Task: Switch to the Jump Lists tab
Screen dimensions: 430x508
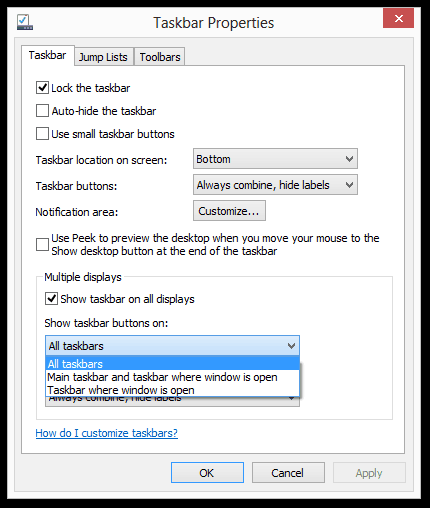Action: tap(103, 57)
